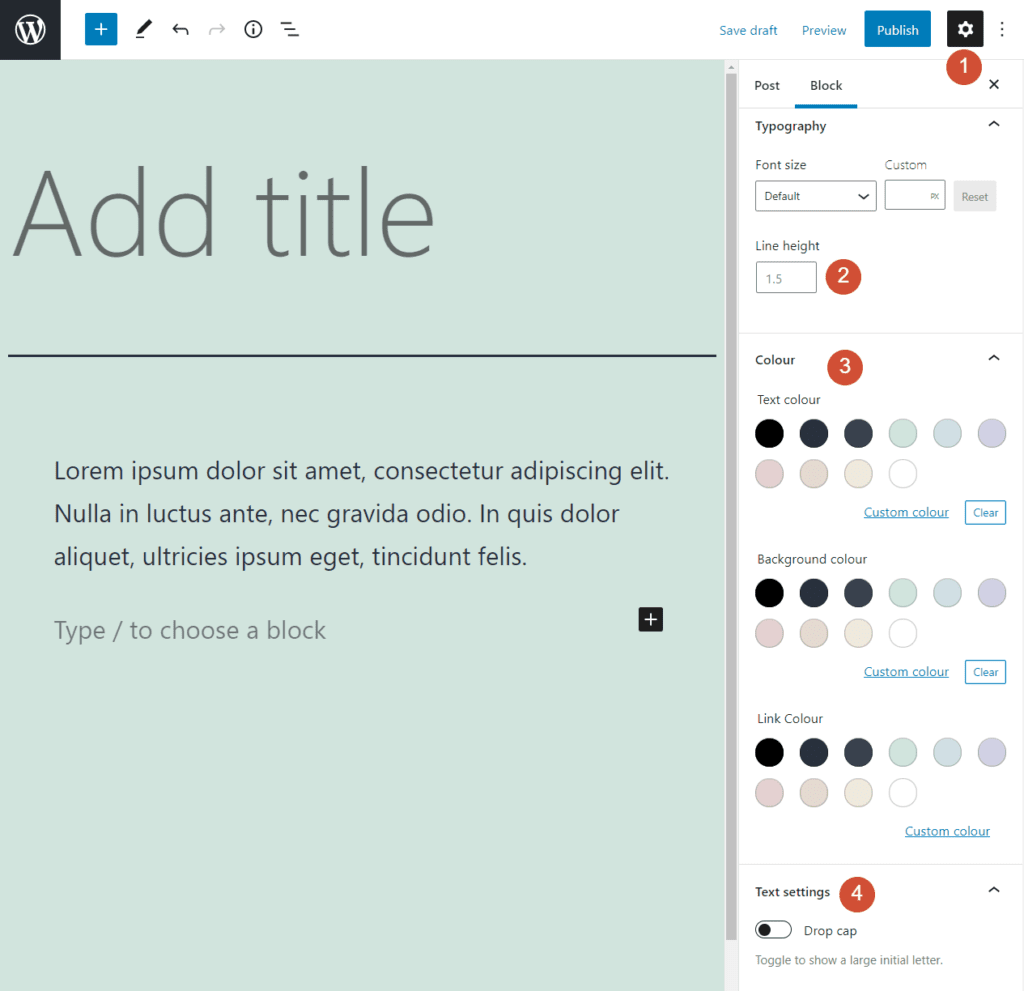This screenshot has width=1024, height=991.
Task: Open the block inserter toolbar icon
Action: (x=100, y=29)
